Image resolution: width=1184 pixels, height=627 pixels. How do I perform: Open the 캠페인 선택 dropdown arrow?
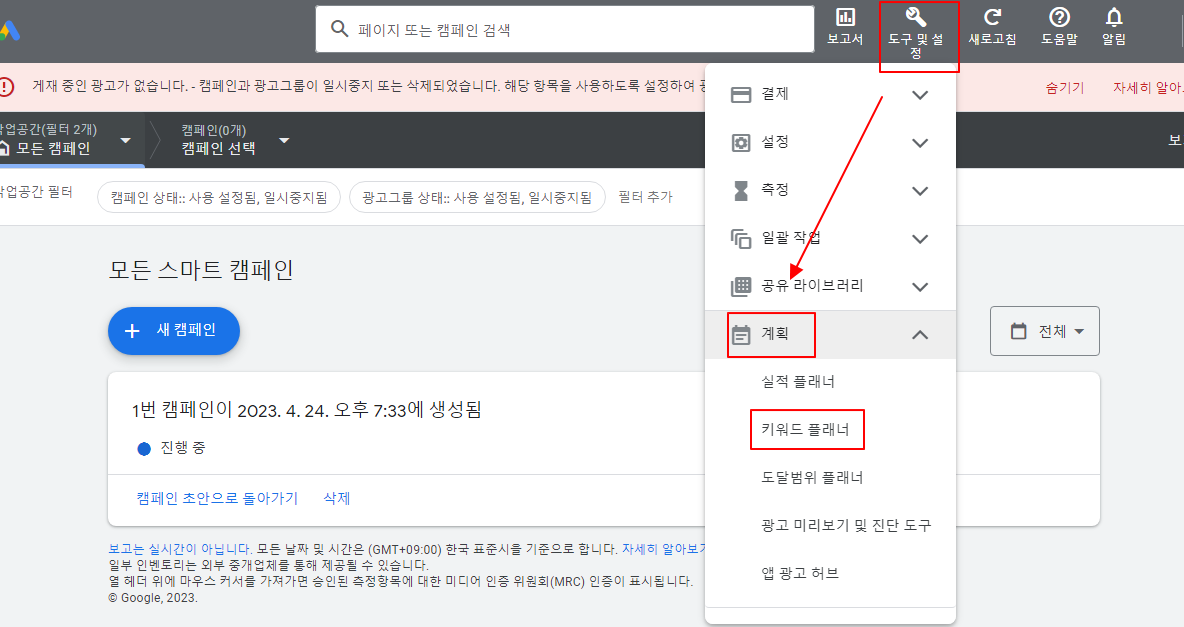coord(284,141)
